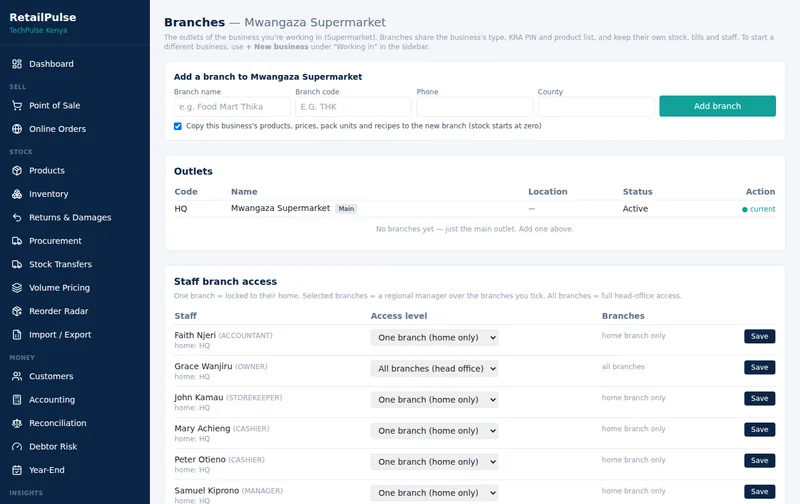Click the Year-End calendar icon

point(17,470)
